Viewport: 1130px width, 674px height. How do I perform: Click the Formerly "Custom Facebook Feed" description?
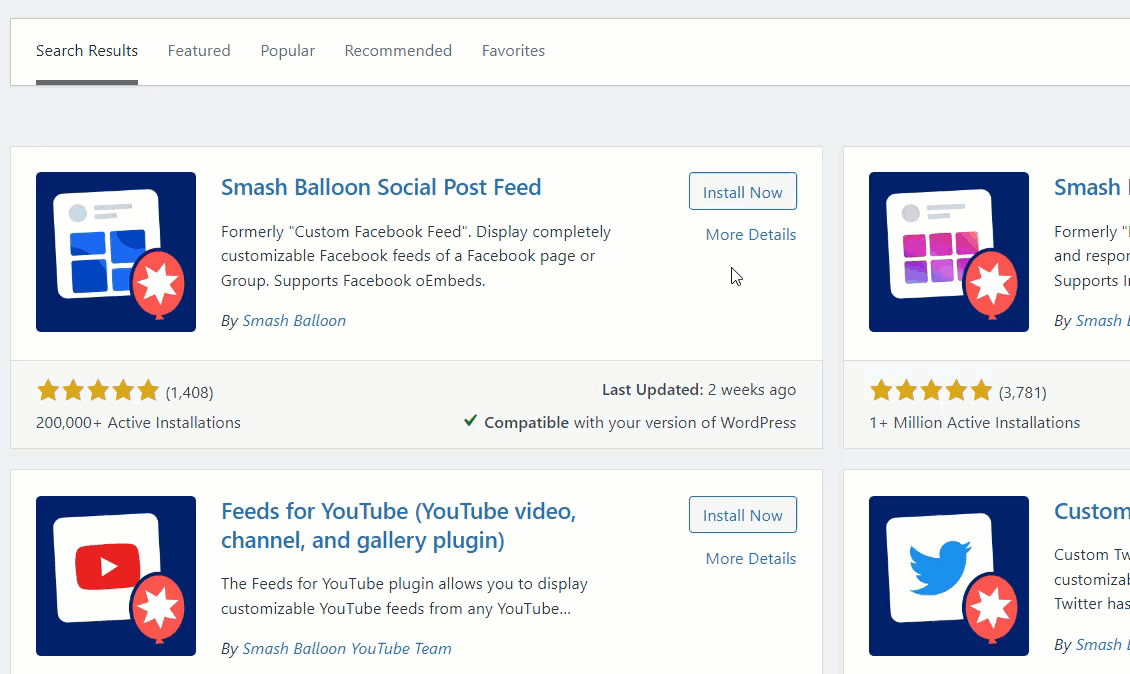click(416, 256)
